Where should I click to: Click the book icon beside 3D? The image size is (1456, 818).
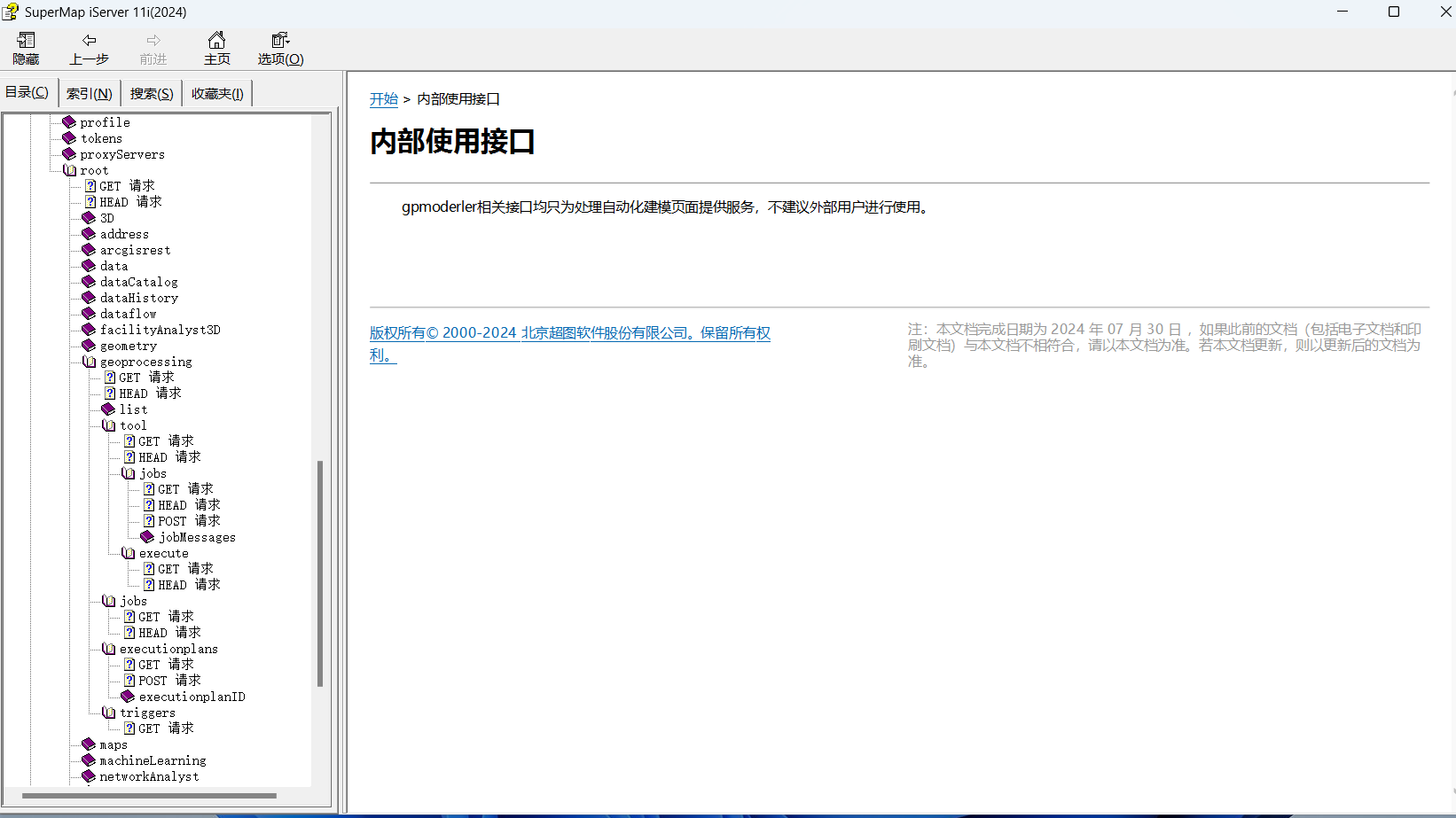point(89,218)
